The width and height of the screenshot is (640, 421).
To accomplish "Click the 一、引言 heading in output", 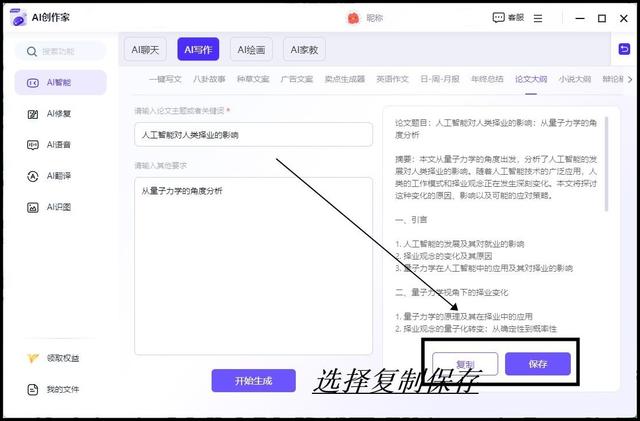I will [411, 220].
